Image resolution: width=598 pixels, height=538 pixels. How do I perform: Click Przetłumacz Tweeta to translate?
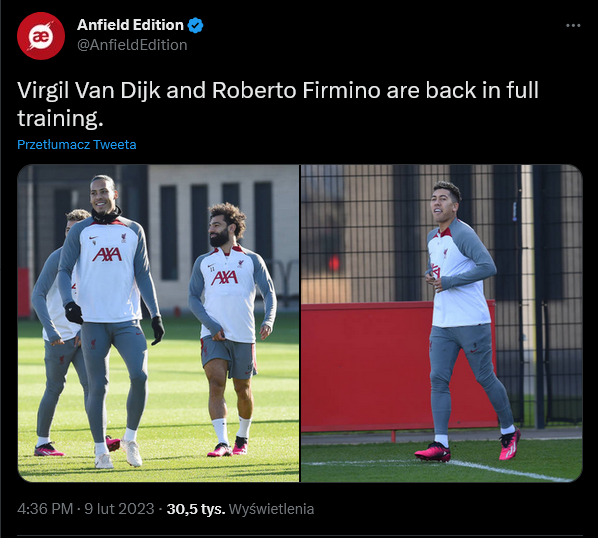pos(77,145)
